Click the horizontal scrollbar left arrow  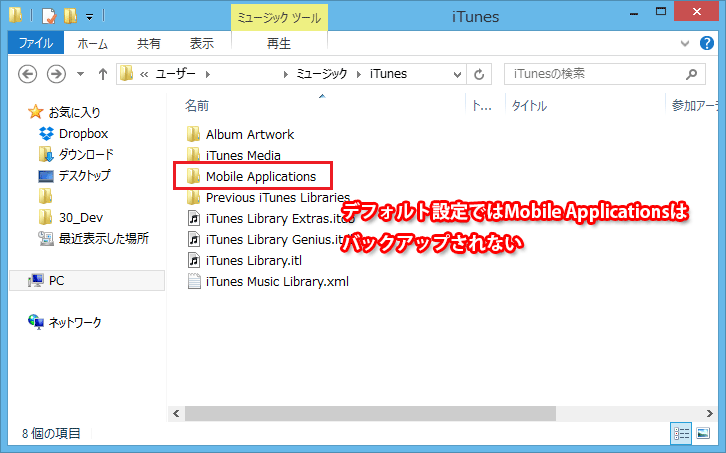click(176, 413)
